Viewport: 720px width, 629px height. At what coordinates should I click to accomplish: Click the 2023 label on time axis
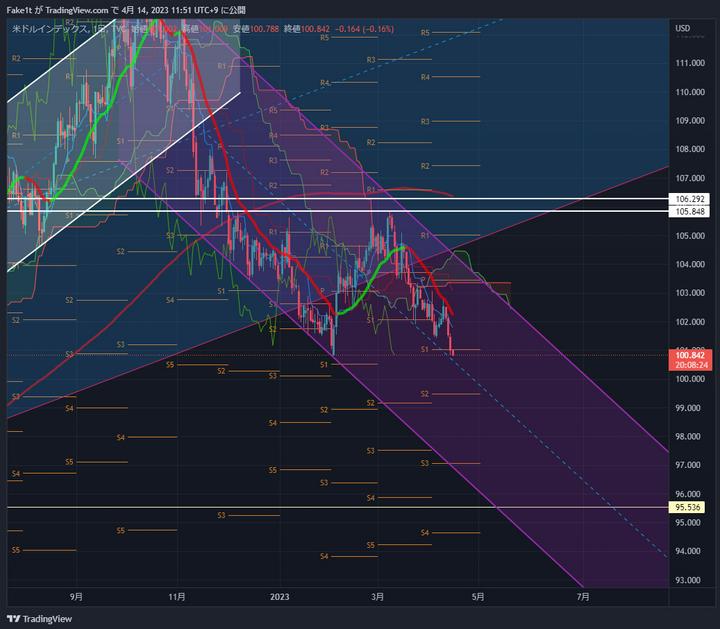click(x=279, y=597)
